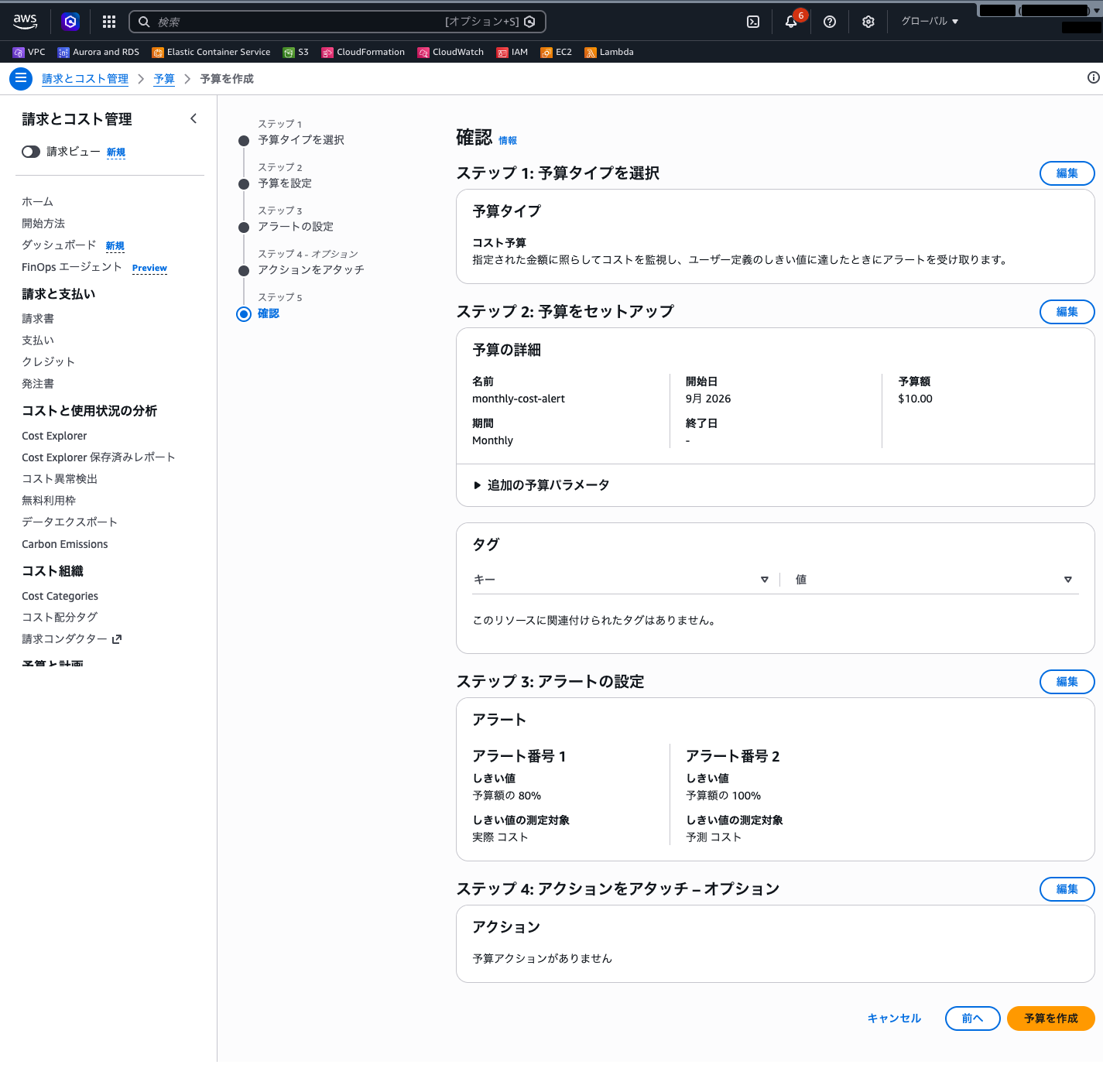
Task: Open Elastic Container Service shortcut
Action: pyautogui.click(x=211, y=53)
